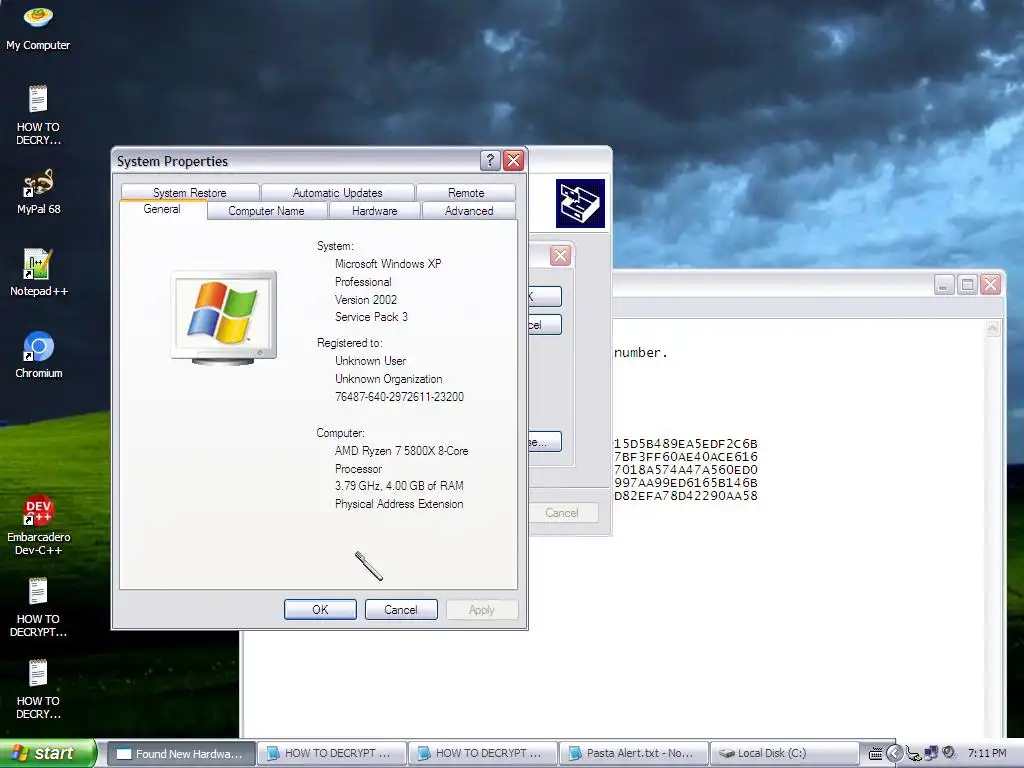1024x768 pixels.
Task: Switch to second HOW TO DECRYPT taskbar button
Action: pyautogui.click(x=483, y=753)
